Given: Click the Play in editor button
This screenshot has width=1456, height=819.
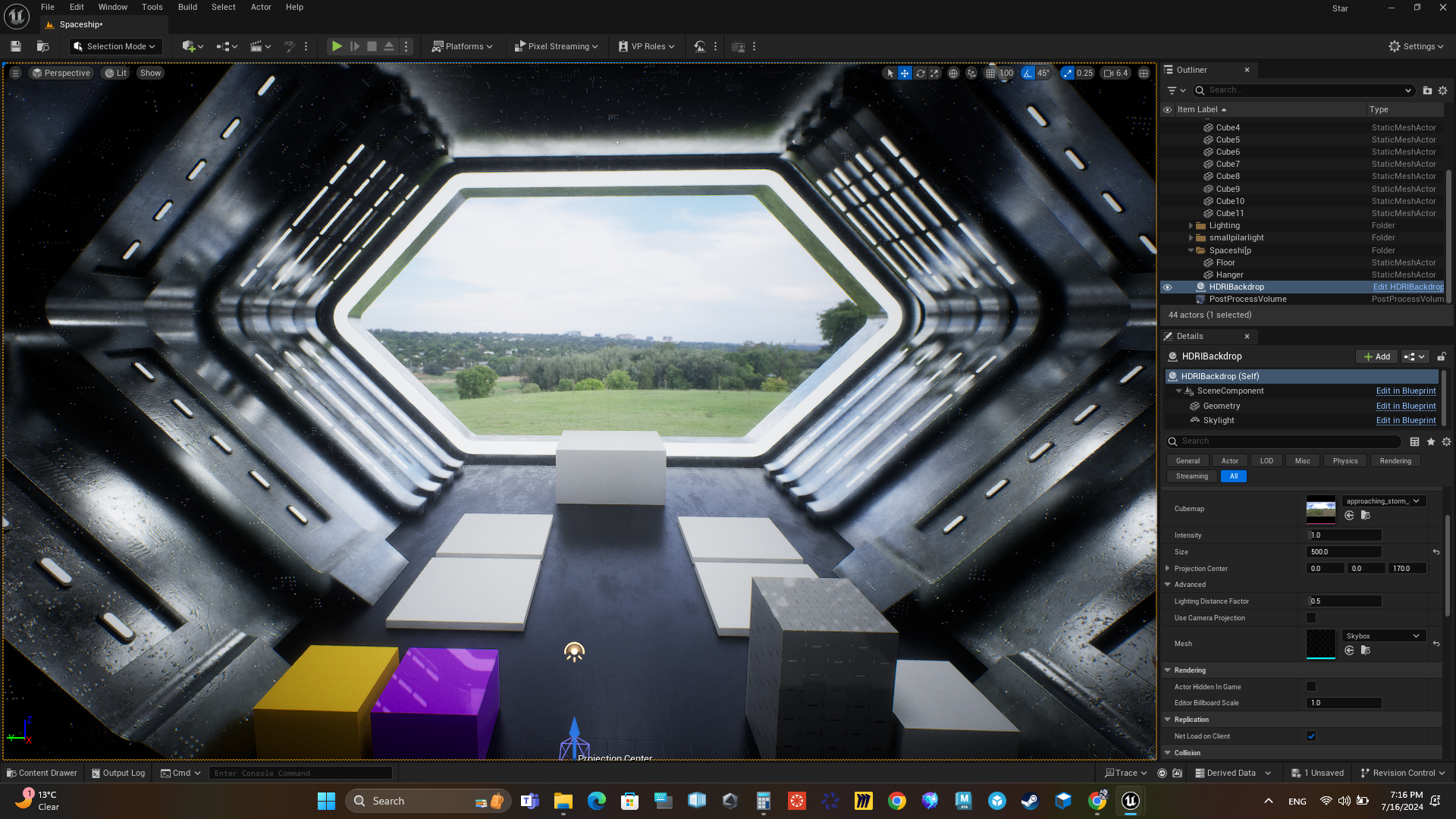Looking at the screenshot, I should 337,46.
